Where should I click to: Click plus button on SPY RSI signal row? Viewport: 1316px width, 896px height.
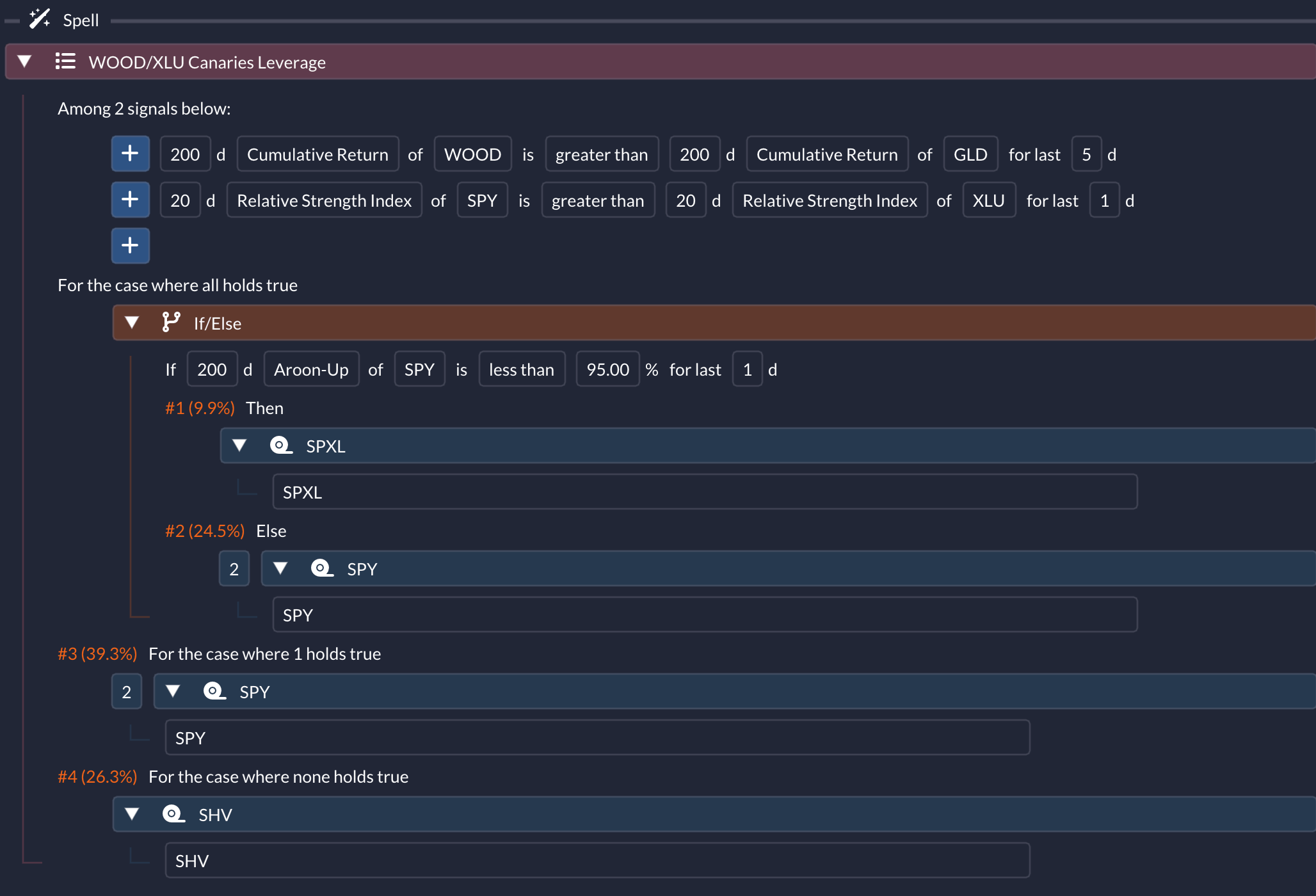pos(130,200)
